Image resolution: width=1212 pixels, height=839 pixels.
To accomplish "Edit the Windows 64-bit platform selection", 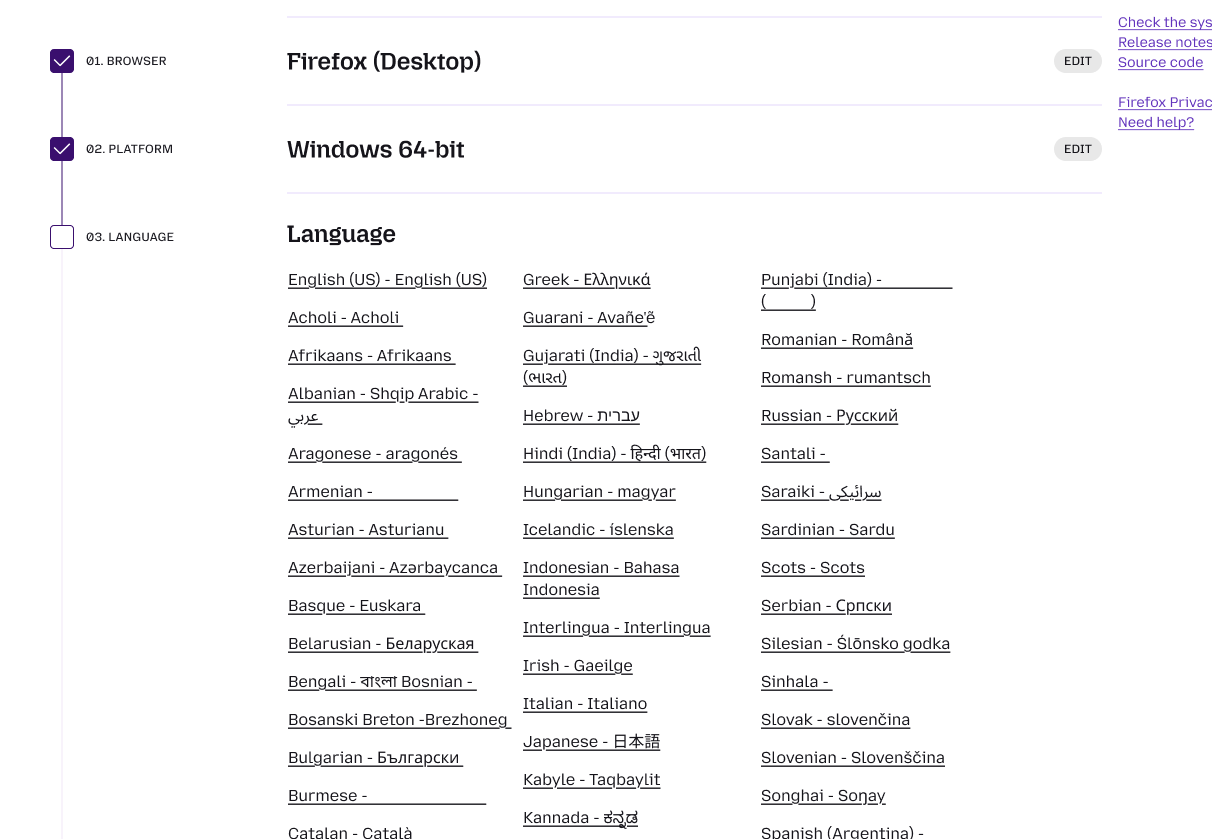I will [x=1077, y=149].
